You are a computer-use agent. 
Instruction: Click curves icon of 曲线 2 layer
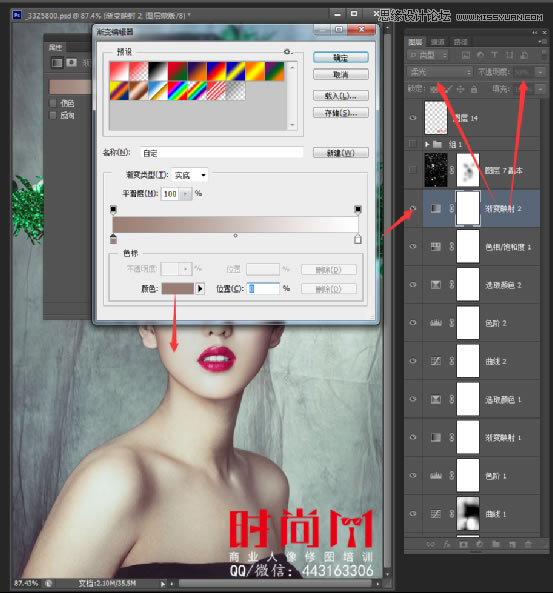[x=436, y=361]
